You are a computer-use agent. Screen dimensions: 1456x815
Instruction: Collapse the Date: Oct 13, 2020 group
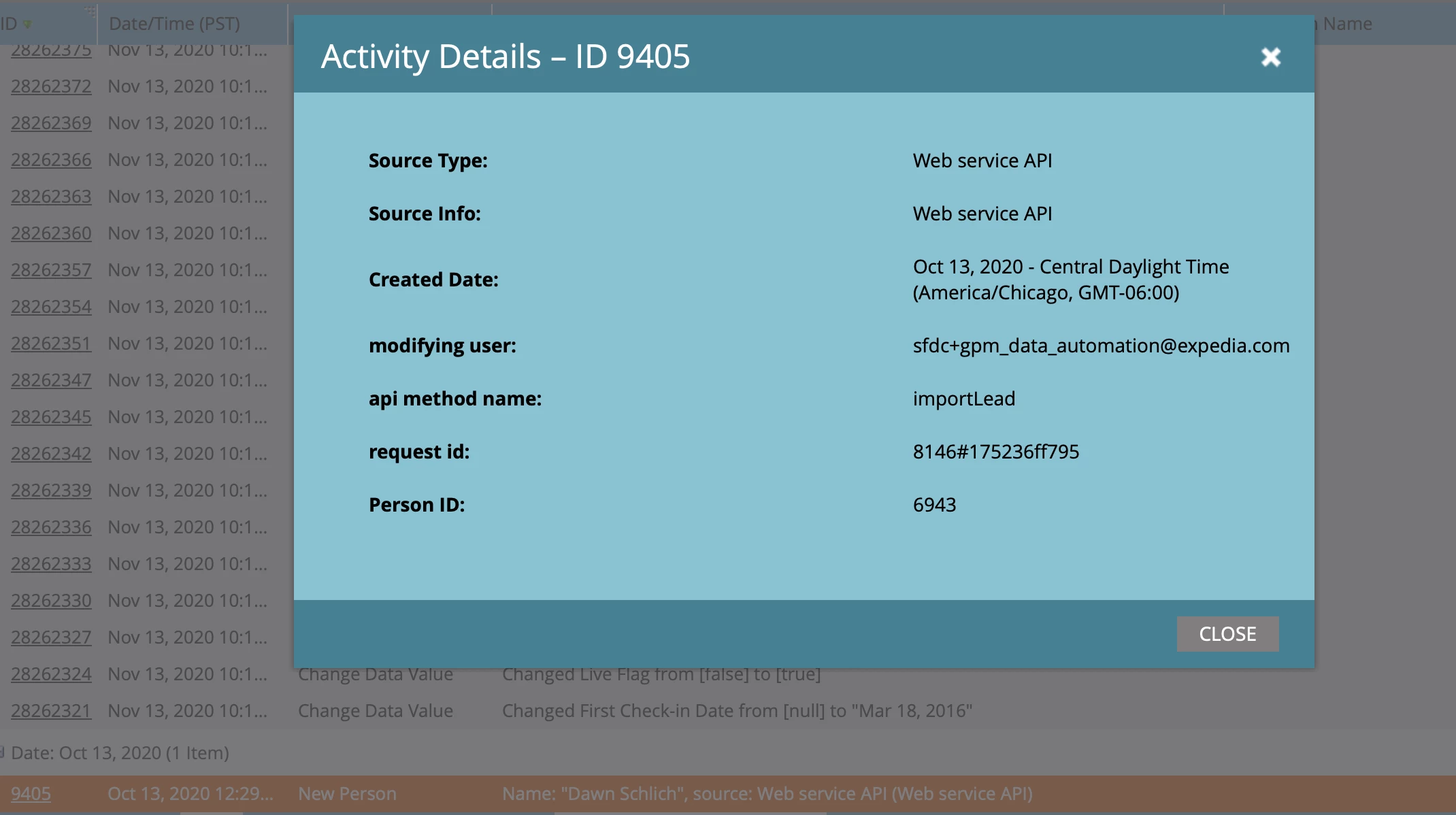point(3,752)
